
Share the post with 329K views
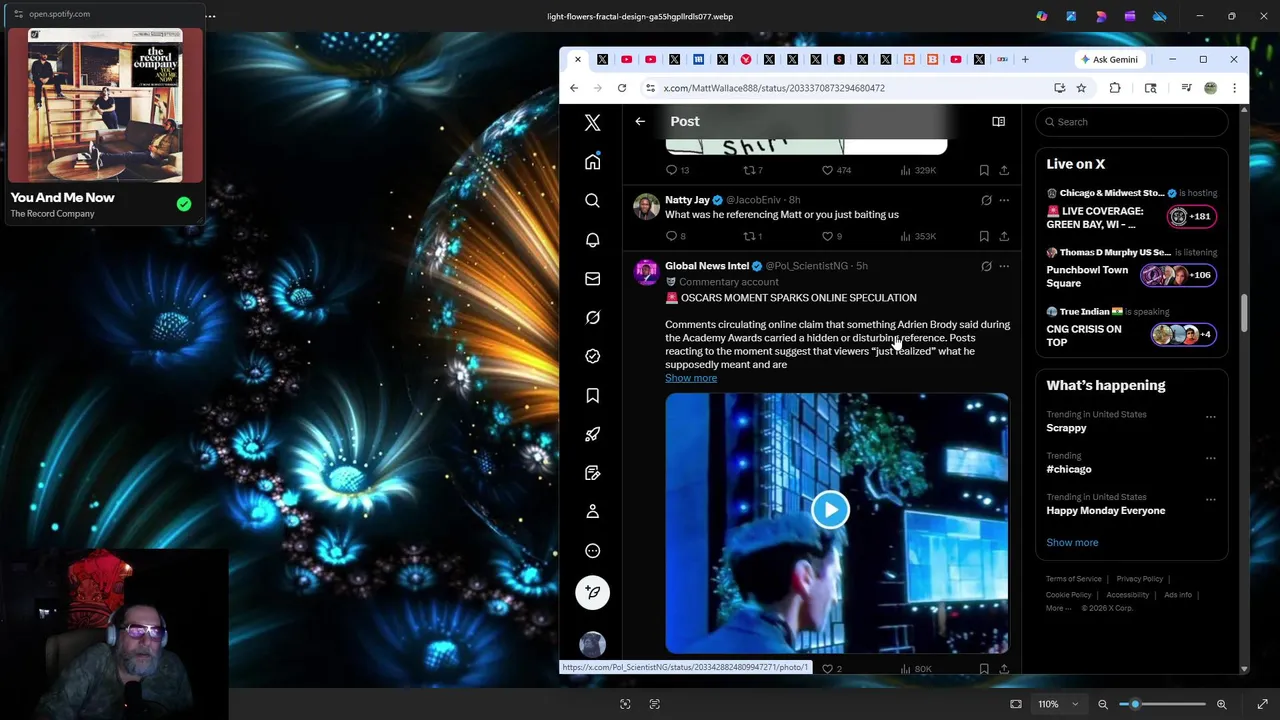[1004, 170]
